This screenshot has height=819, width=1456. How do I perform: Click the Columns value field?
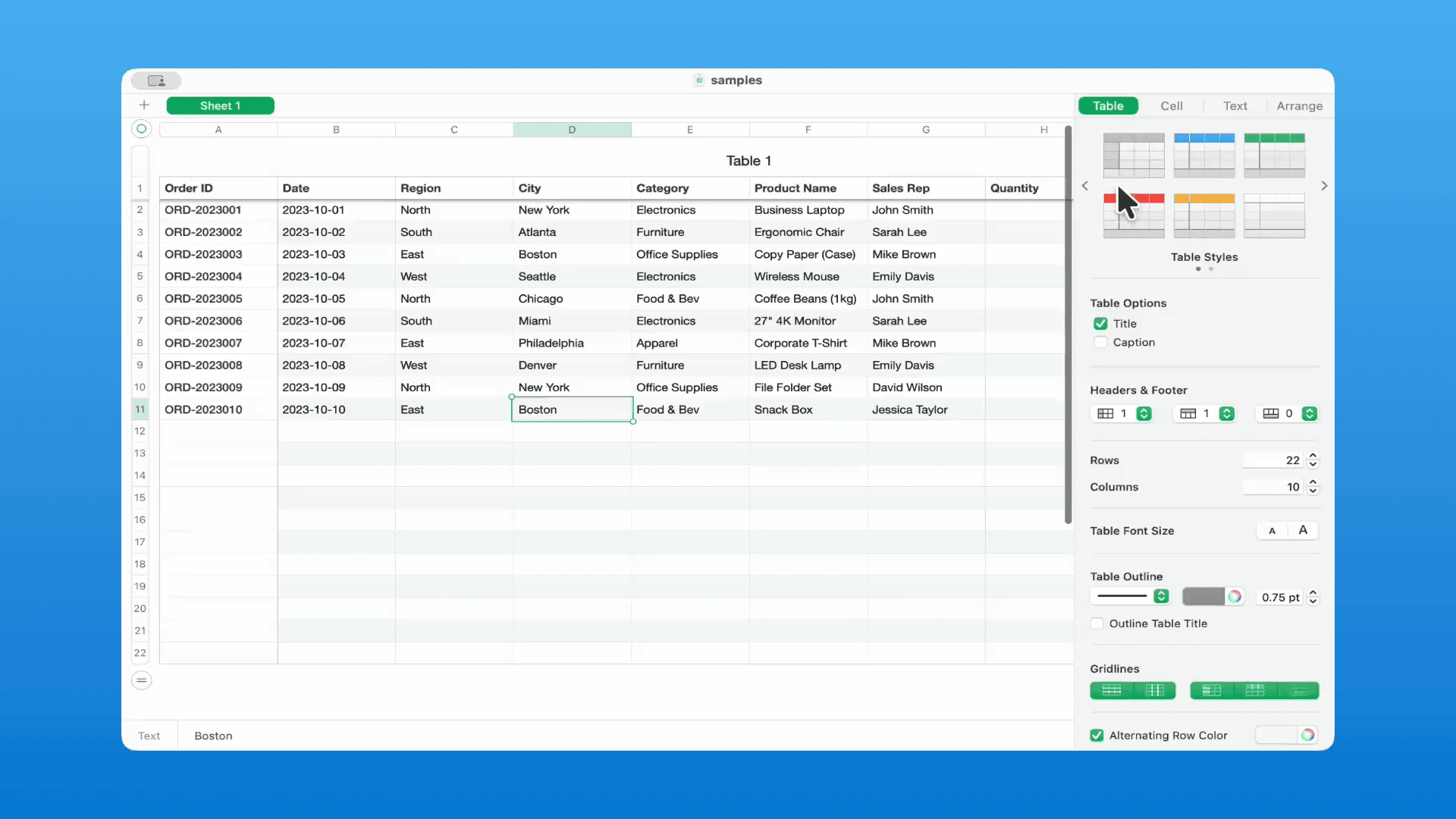(1274, 487)
